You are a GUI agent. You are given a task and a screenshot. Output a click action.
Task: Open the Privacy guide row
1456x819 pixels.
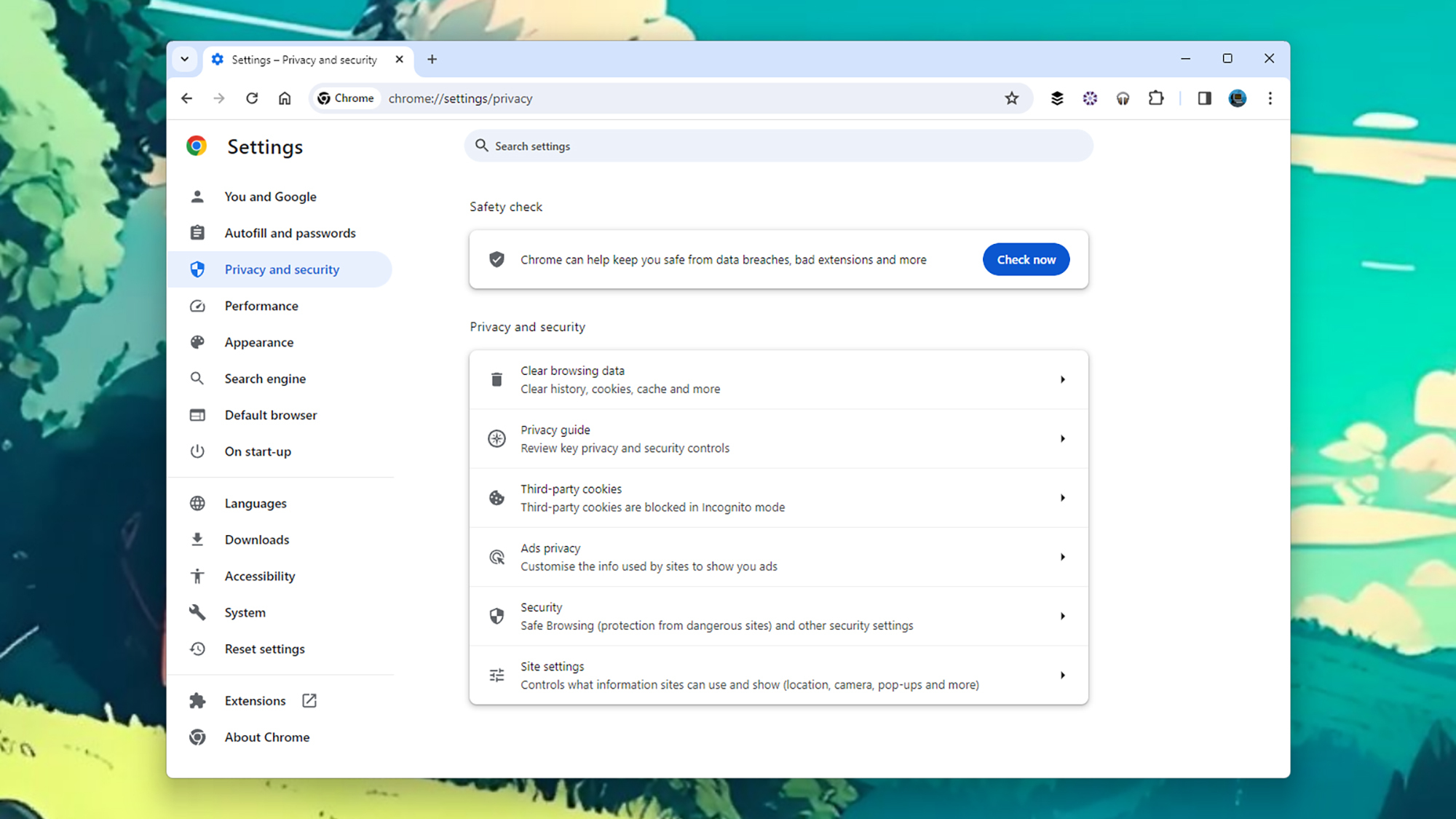click(x=779, y=439)
